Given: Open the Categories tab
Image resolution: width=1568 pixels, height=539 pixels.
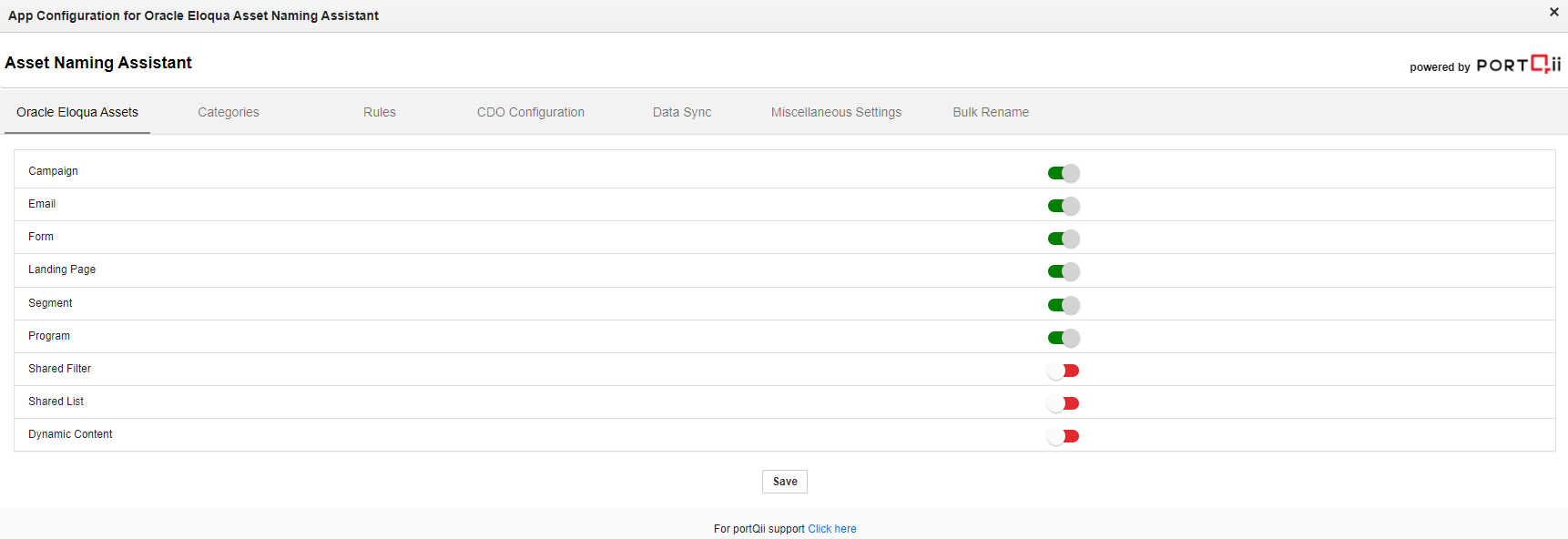Looking at the screenshot, I should coord(229,112).
